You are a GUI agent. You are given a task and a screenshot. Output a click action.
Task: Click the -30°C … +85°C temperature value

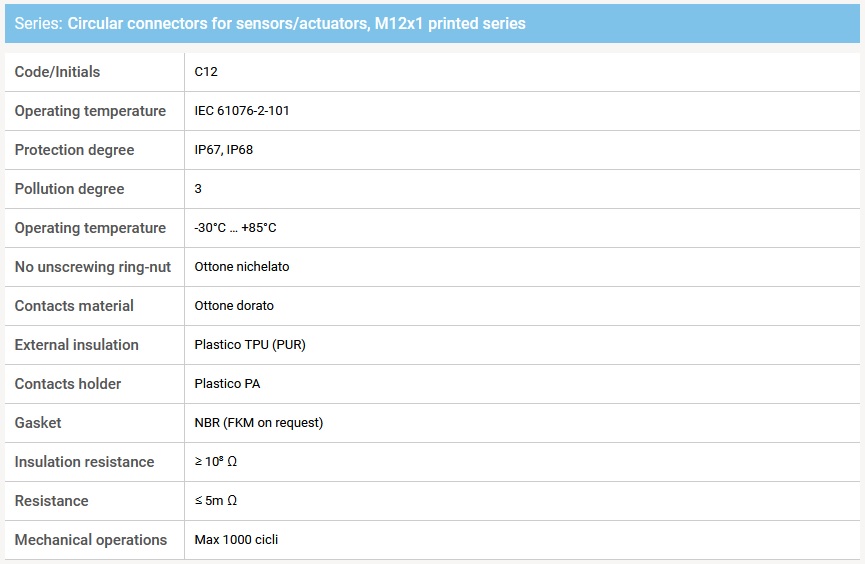click(235, 228)
